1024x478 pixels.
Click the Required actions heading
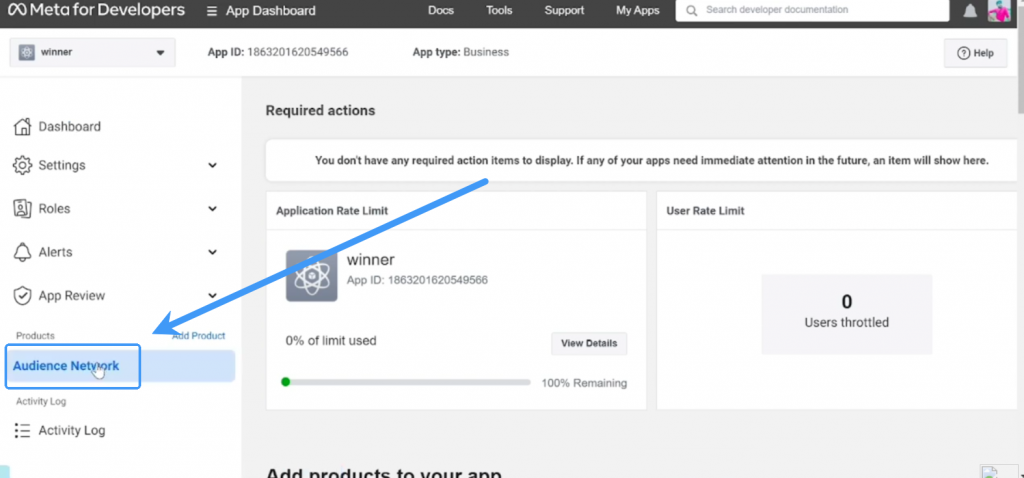320,111
